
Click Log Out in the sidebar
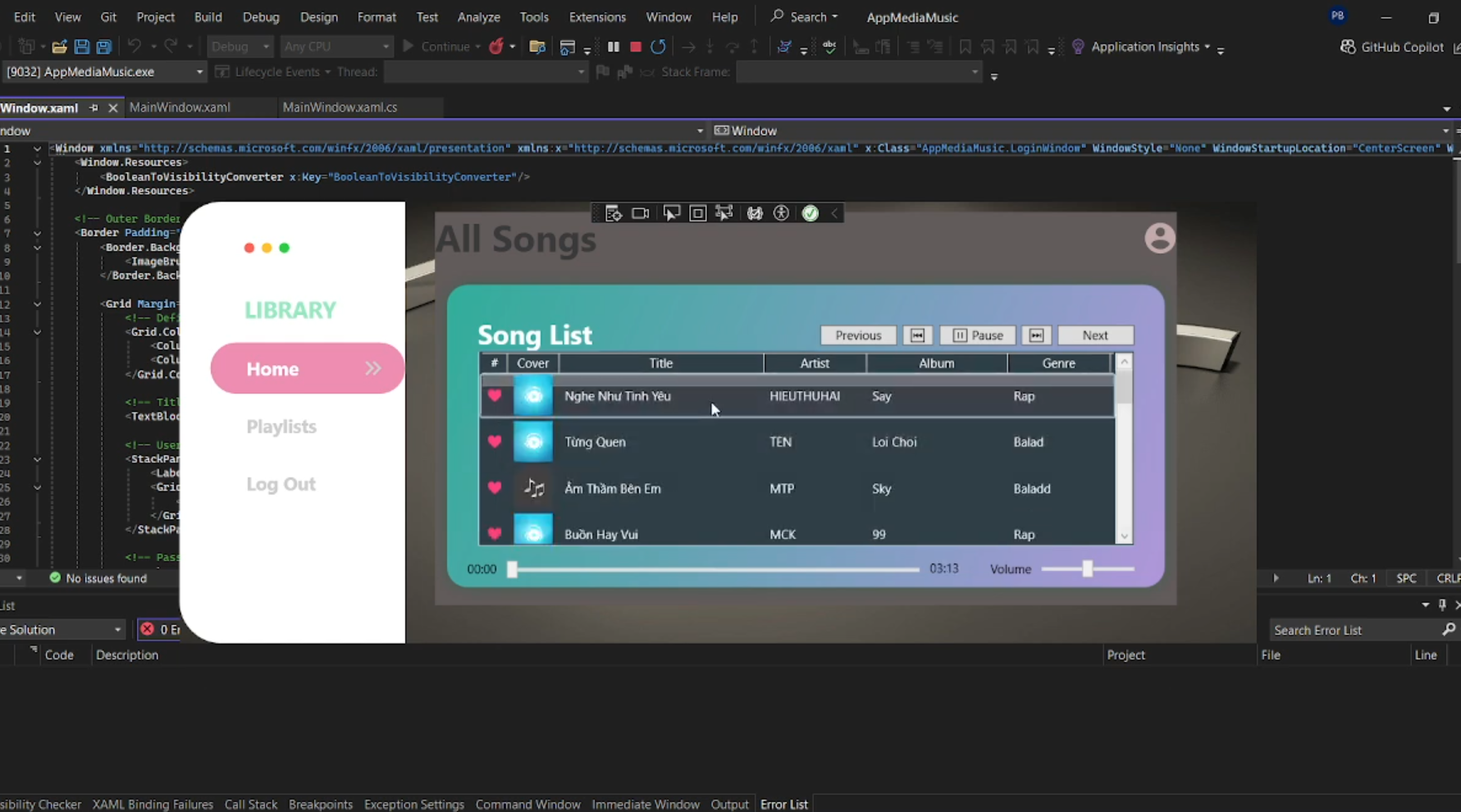(x=281, y=484)
